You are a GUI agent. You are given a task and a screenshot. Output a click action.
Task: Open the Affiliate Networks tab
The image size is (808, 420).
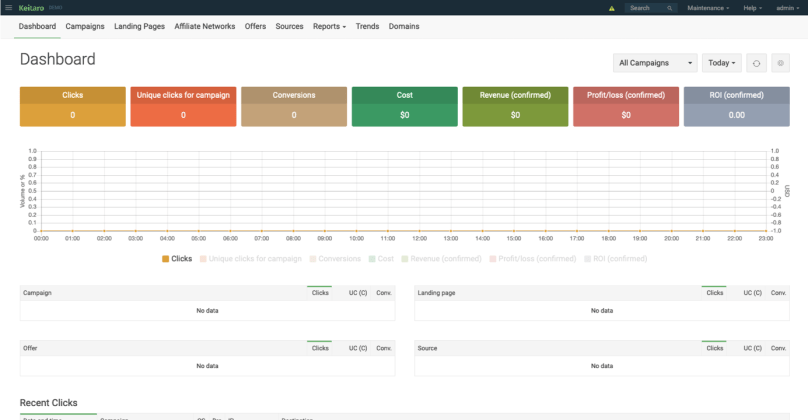[x=205, y=26]
